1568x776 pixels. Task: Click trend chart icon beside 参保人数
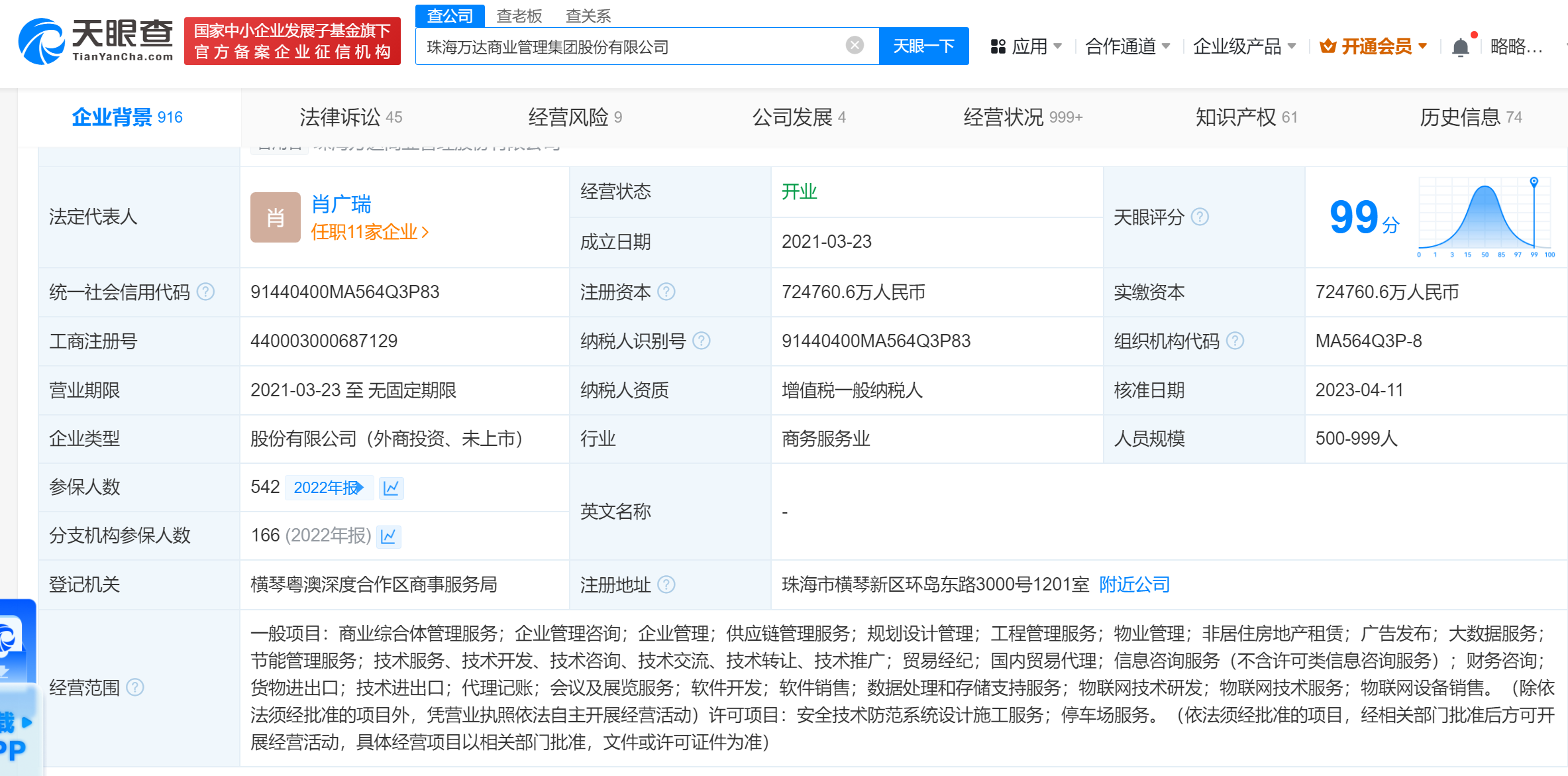click(392, 488)
